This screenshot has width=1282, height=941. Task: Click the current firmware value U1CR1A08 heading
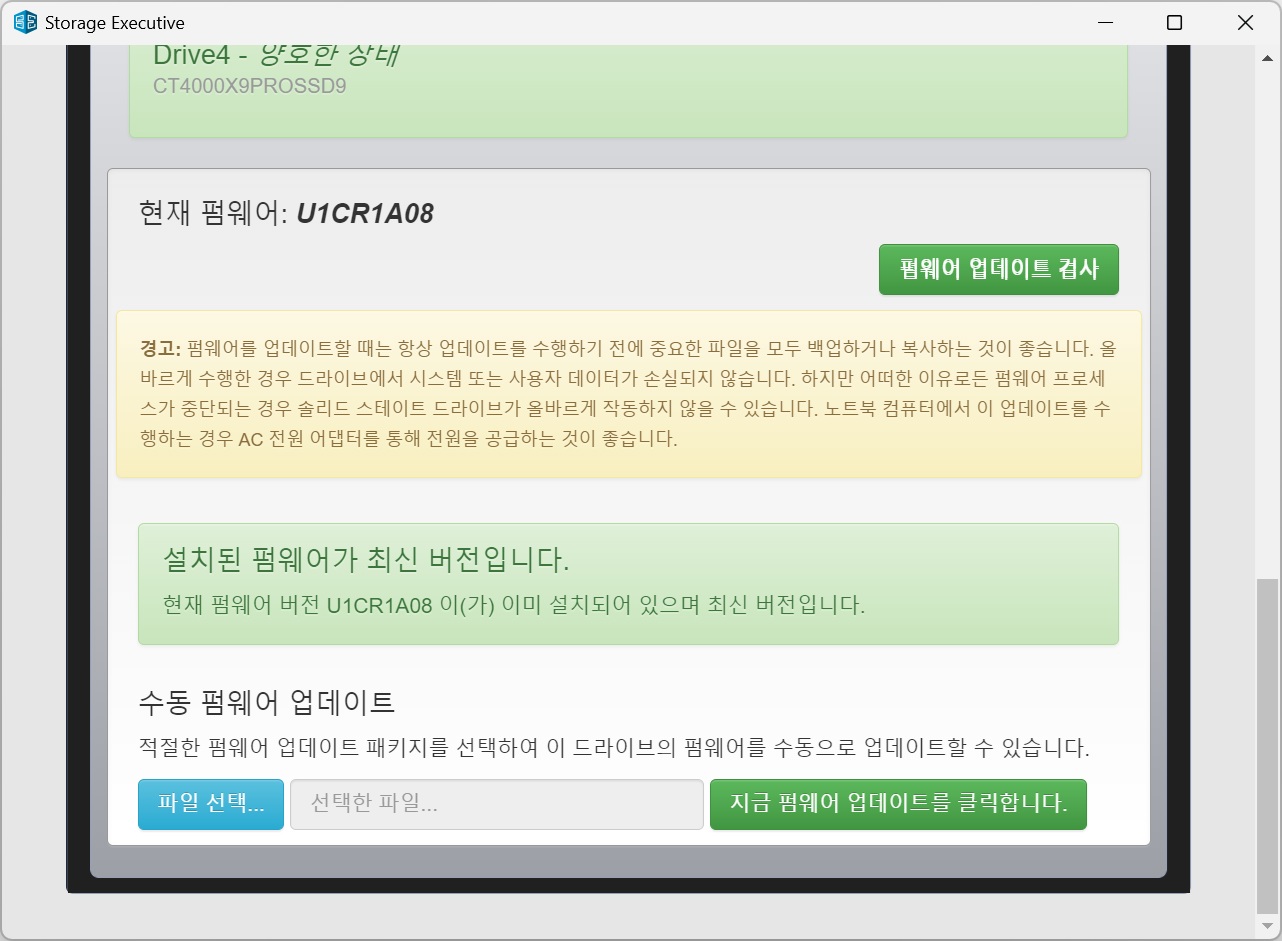tap(365, 213)
